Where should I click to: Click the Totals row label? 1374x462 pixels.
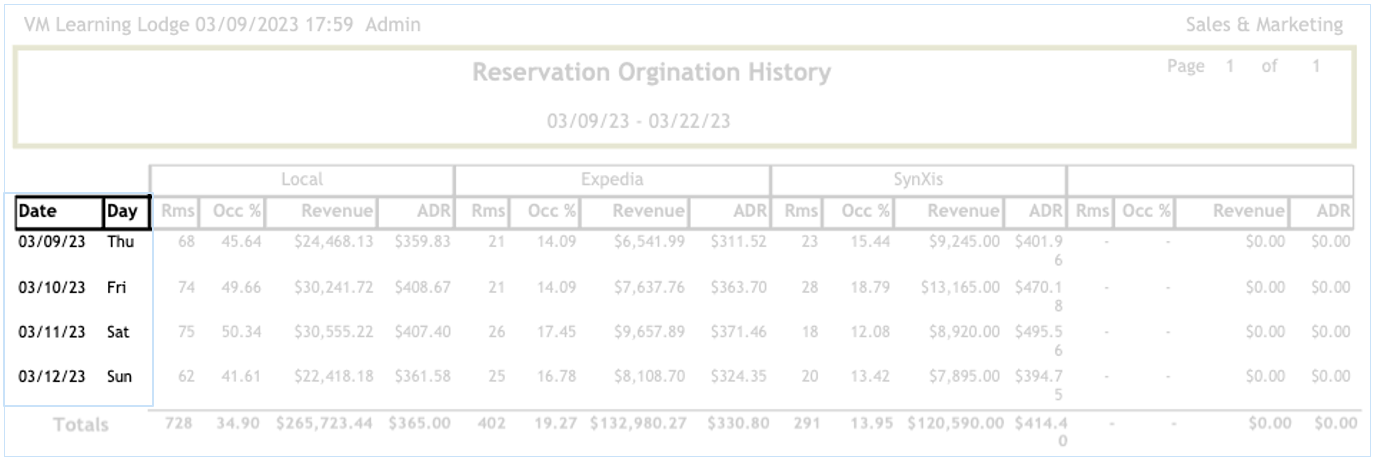pyautogui.click(x=81, y=424)
